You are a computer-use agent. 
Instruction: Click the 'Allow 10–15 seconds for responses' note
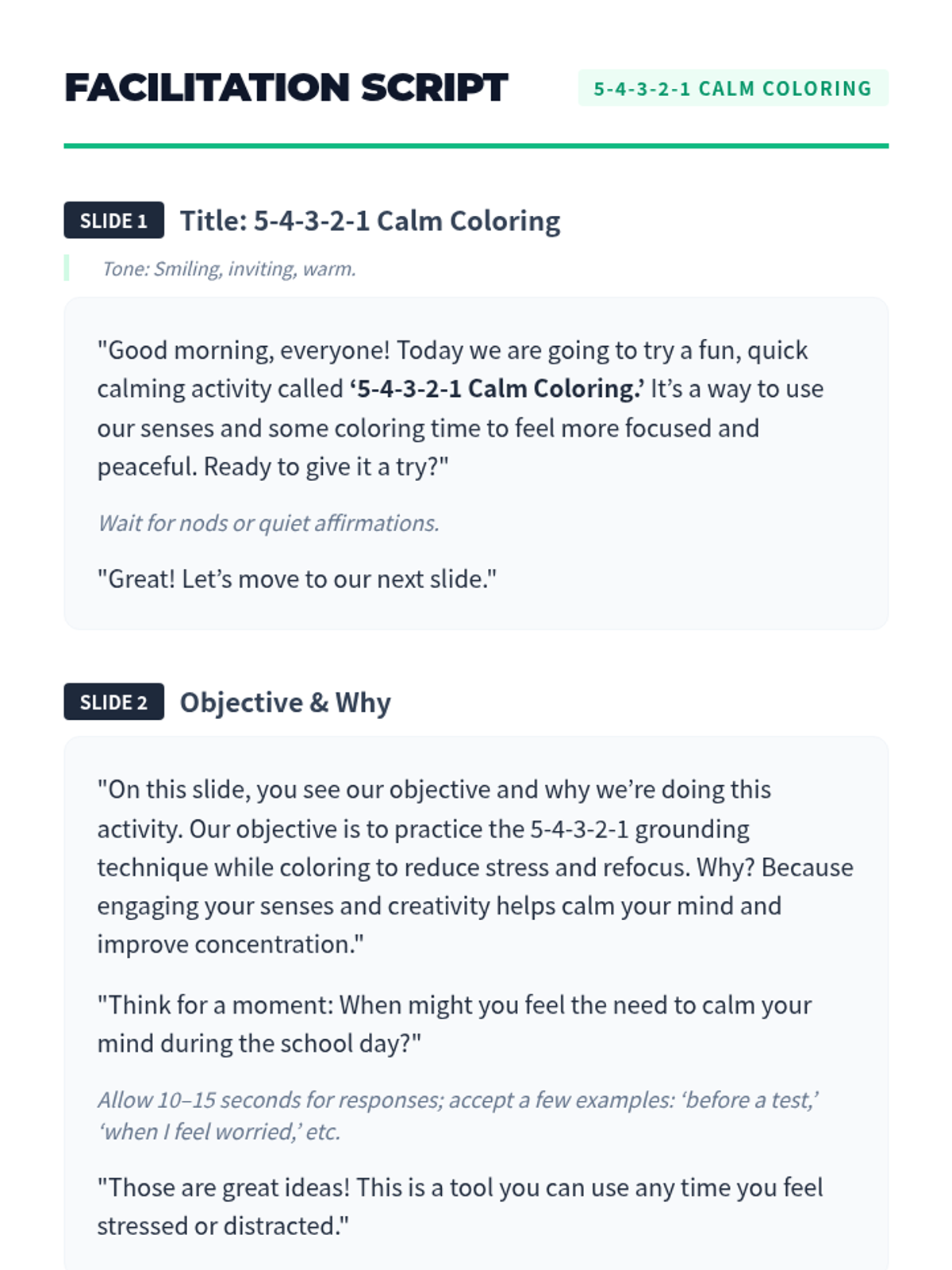[458, 1115]
